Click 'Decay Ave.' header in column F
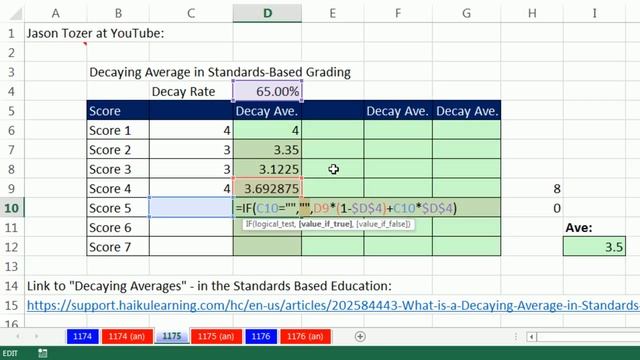This screenshot has width=640, height=360. click(398, 111)
